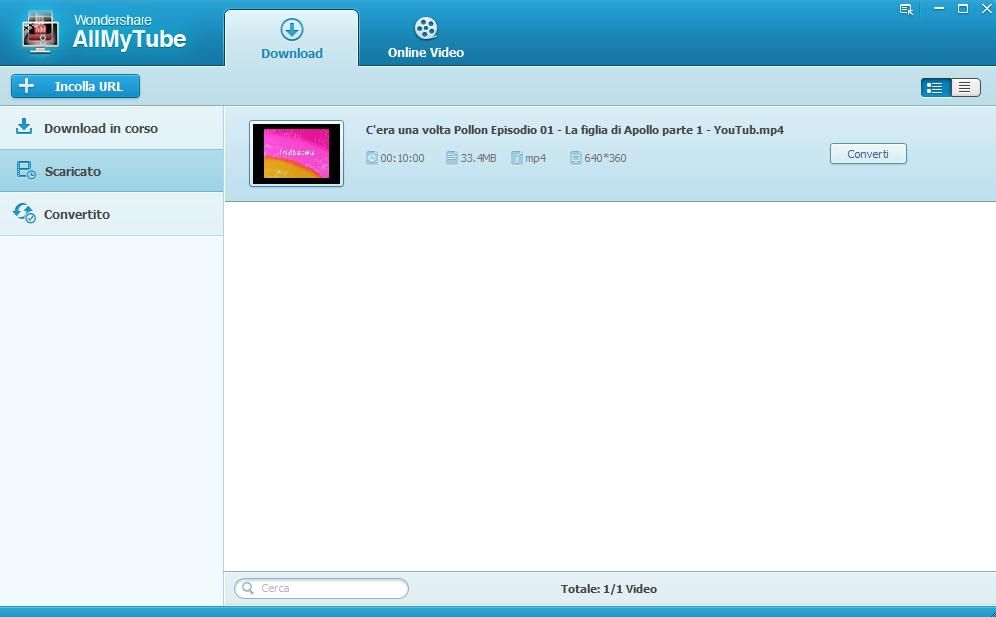
Task: Open the Download tab
Action: 292,38
